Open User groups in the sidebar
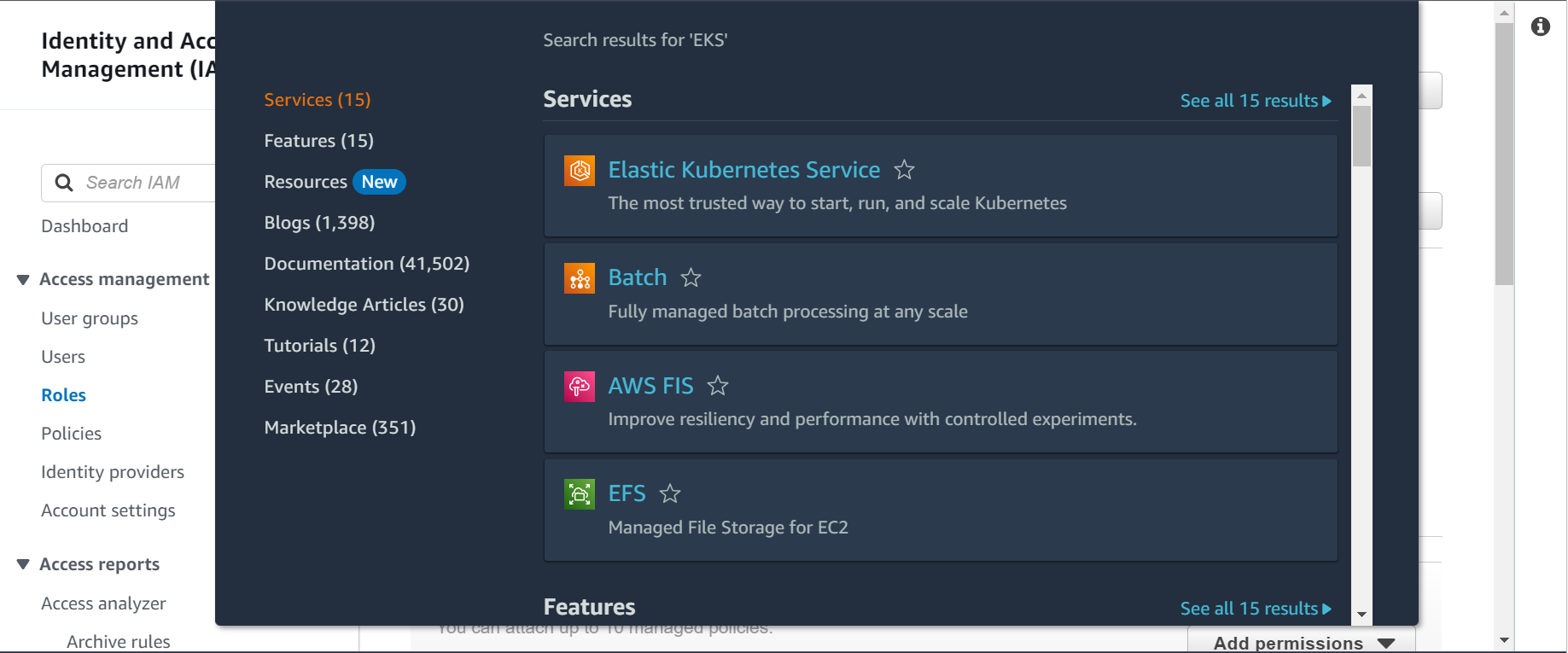Image resolution: width=1568 pixels, height=653 pixels. [90, 318]
